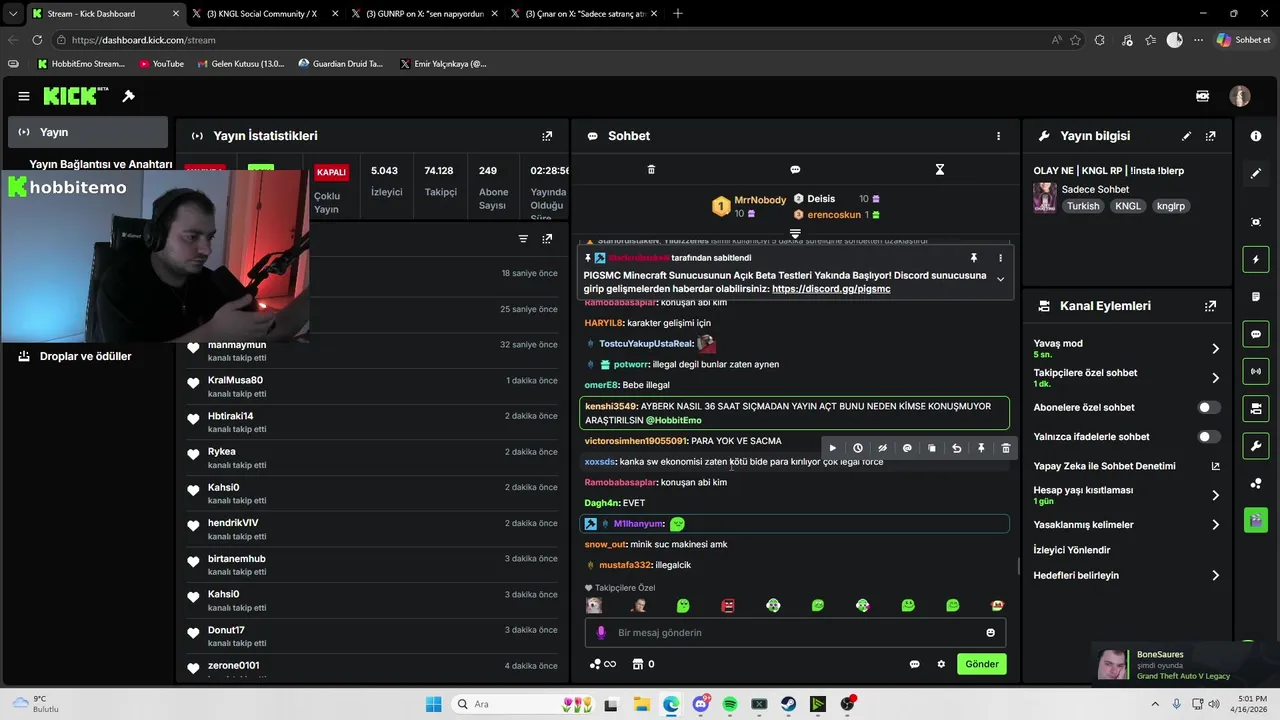Click the broadcast signal icon in right sidebar
Viewport: 1280px width, 720px height.
(1256, 371)
